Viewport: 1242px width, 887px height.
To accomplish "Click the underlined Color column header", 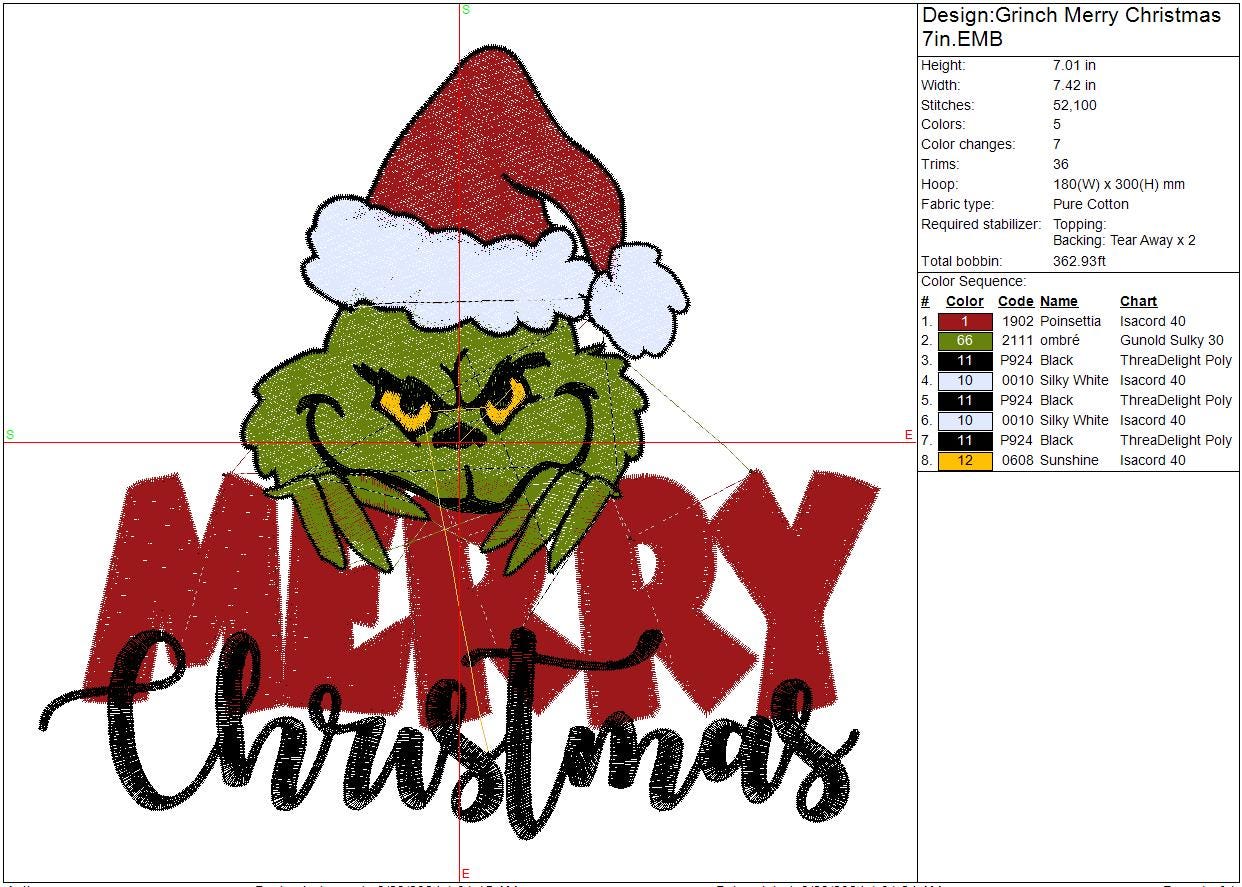I will (x=965, y=301).
